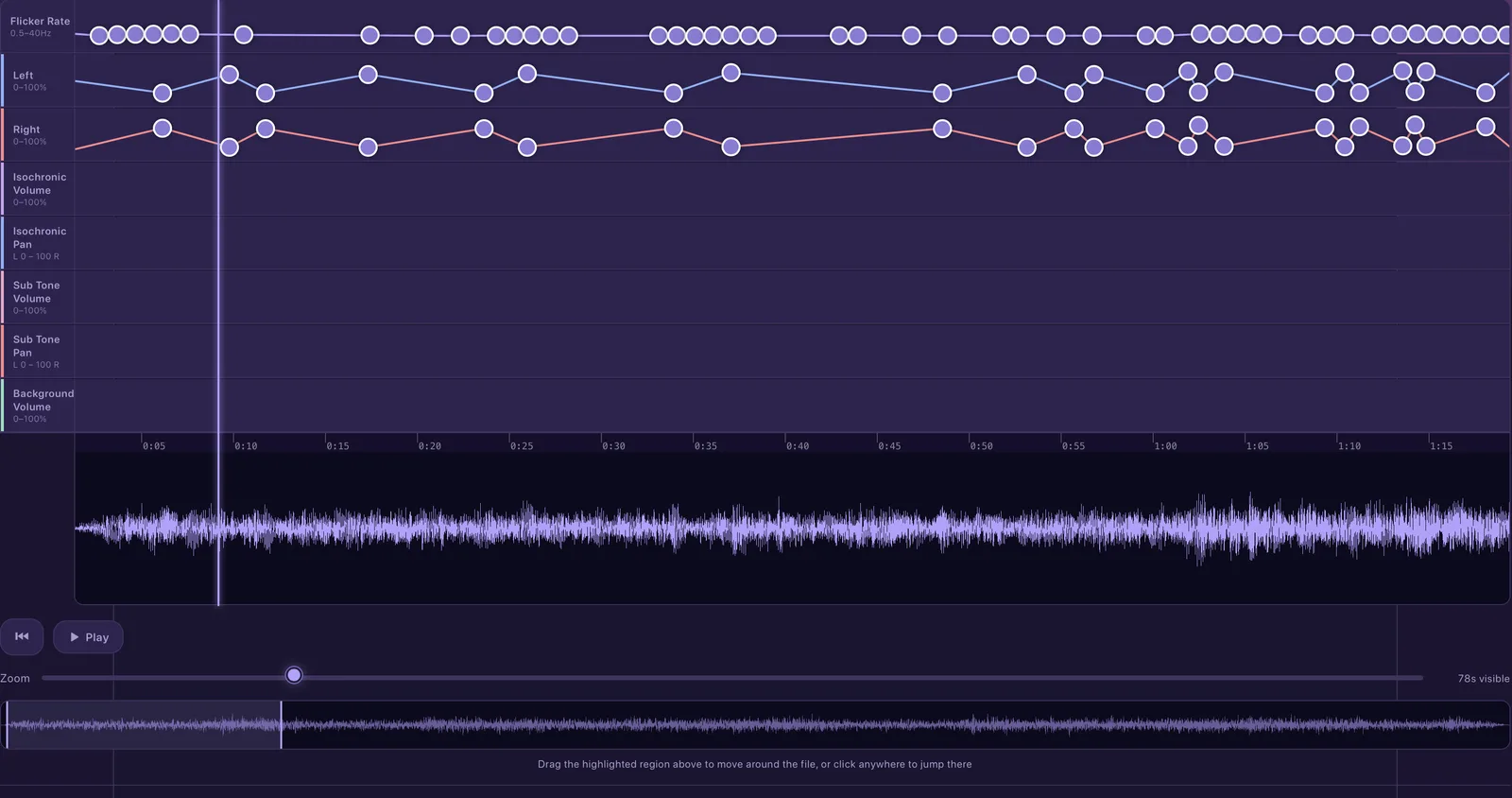Adjust the Zoom slider handle
The width and height of the screenshot is (1512, 798).
(x=294, y=675)
